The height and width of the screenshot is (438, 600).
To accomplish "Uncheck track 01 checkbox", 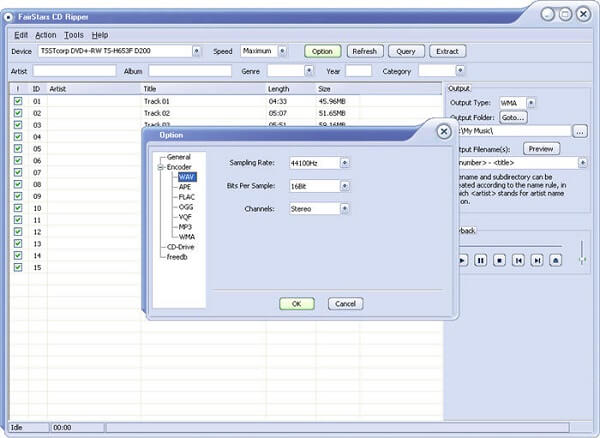I will [x=18, y=101].
